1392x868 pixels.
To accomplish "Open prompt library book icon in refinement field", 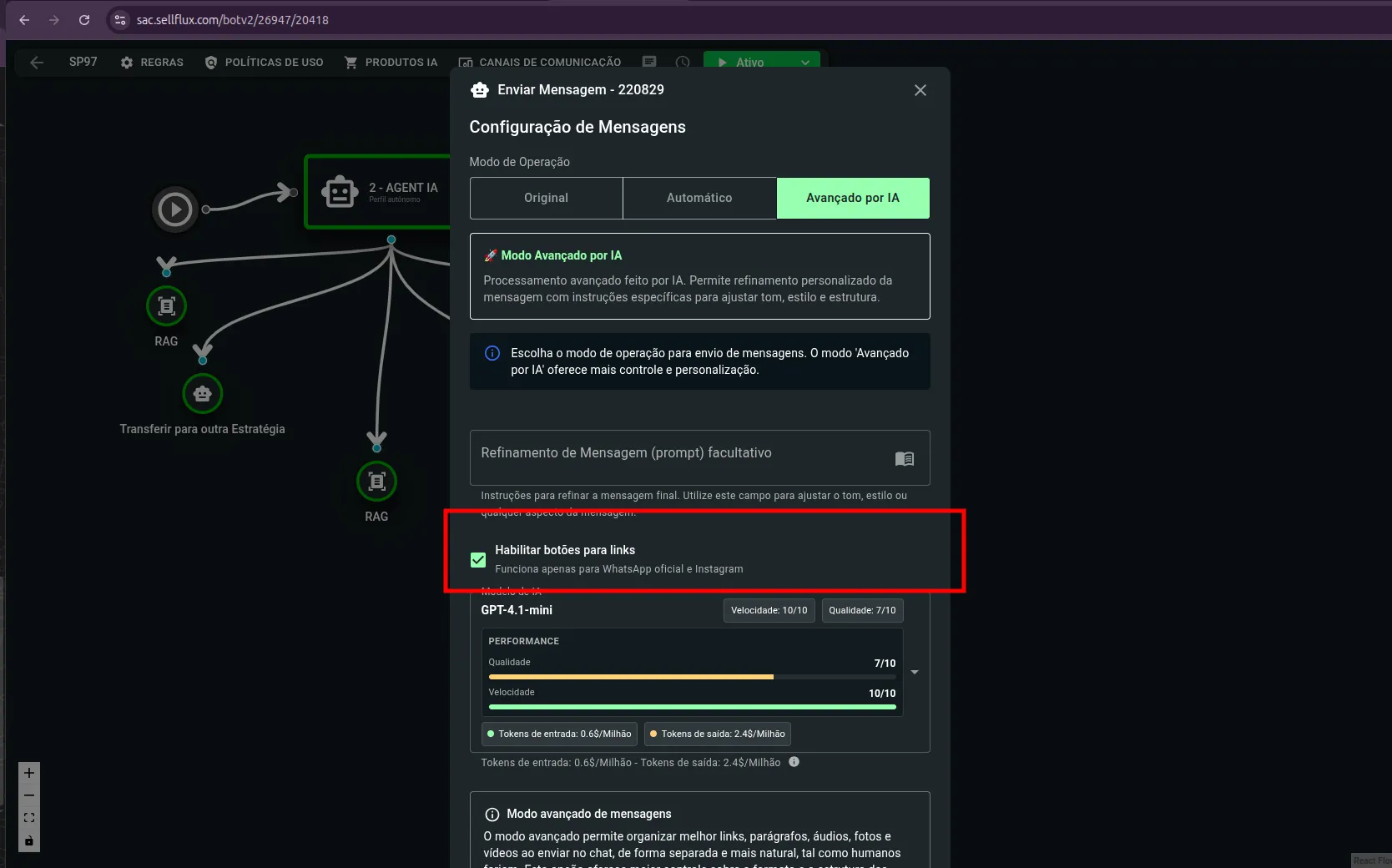I will [904, 458].
